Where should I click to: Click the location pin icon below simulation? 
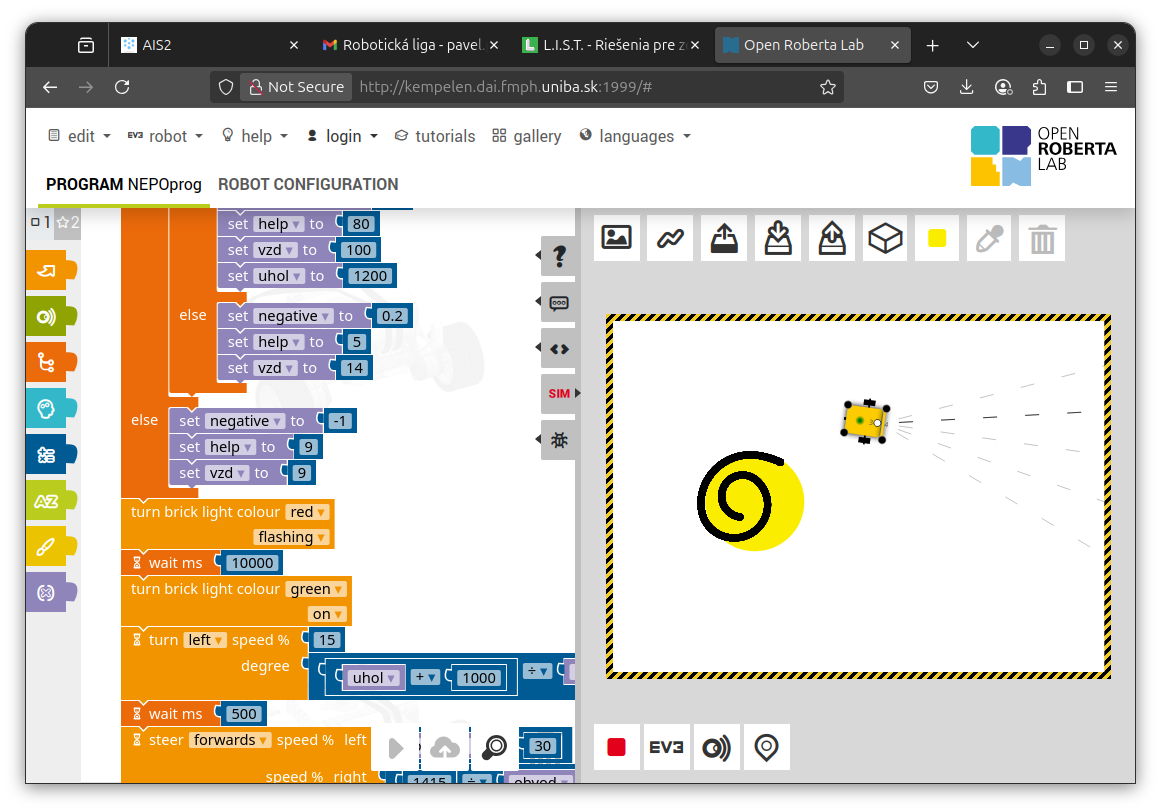(766, 747)
